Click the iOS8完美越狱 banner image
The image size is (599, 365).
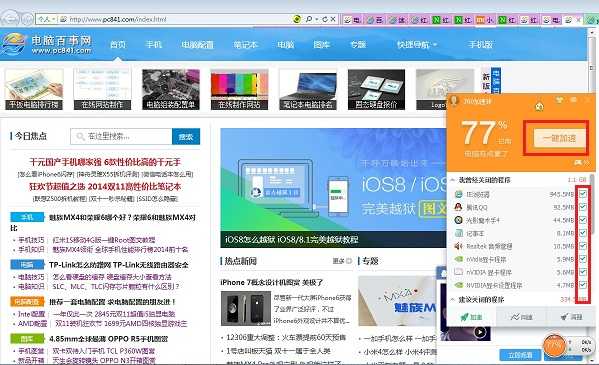[333, 188]
